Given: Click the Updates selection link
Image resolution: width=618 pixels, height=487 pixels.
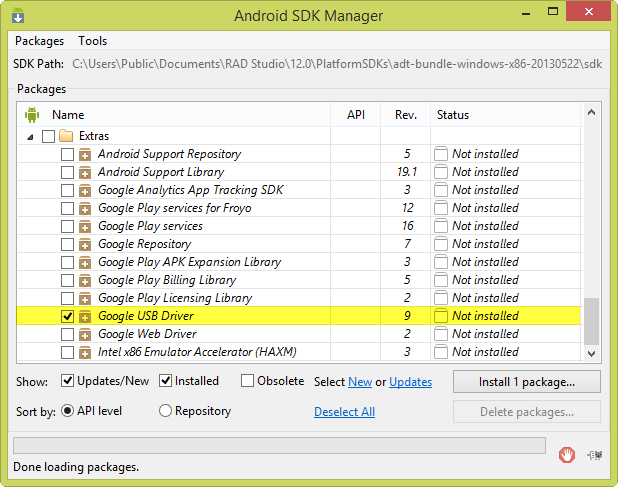Looking at the screenshot, I should pyautogui.click(x=411, y=382).
